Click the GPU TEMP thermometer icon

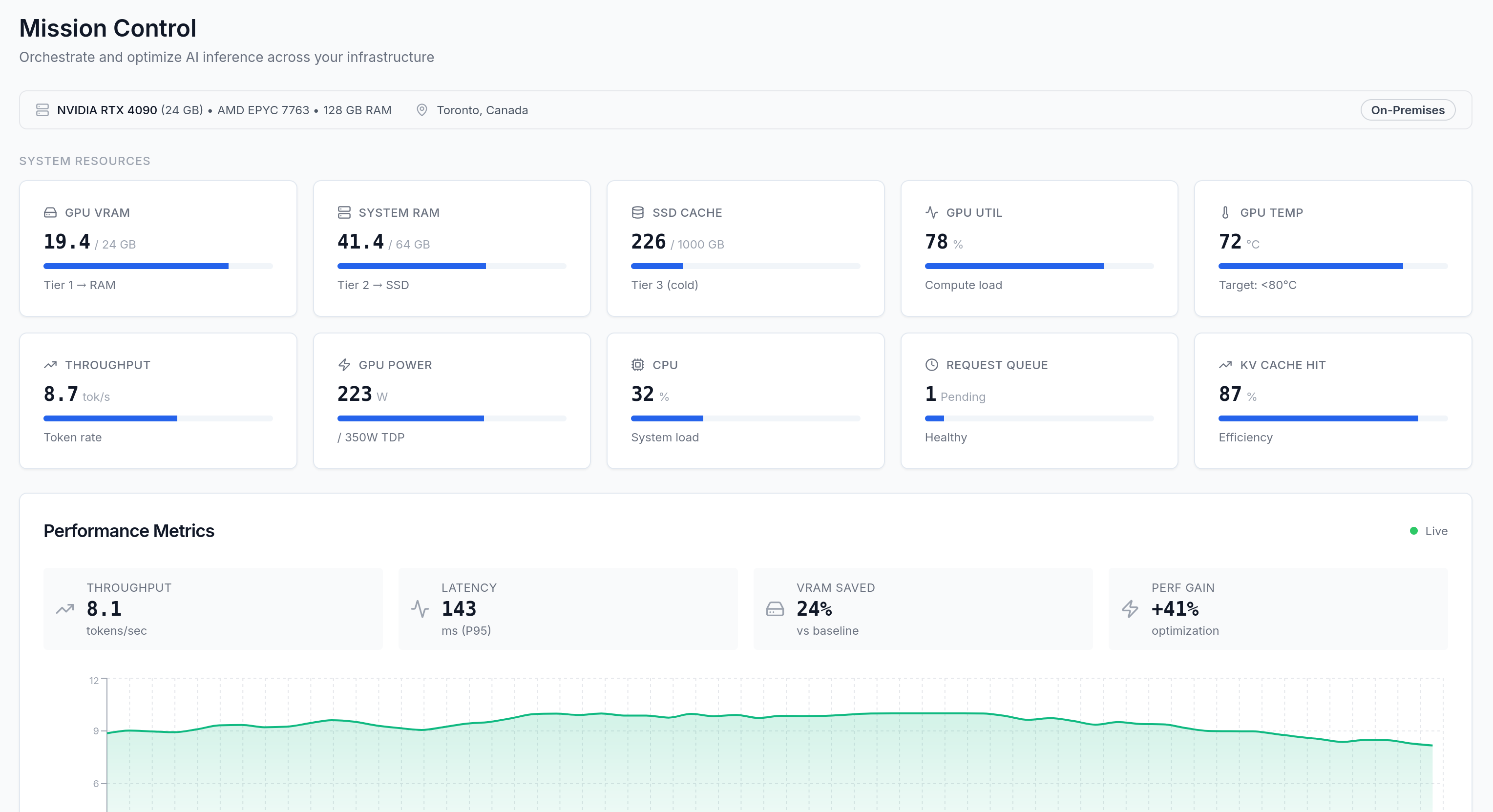[1225, 212]
